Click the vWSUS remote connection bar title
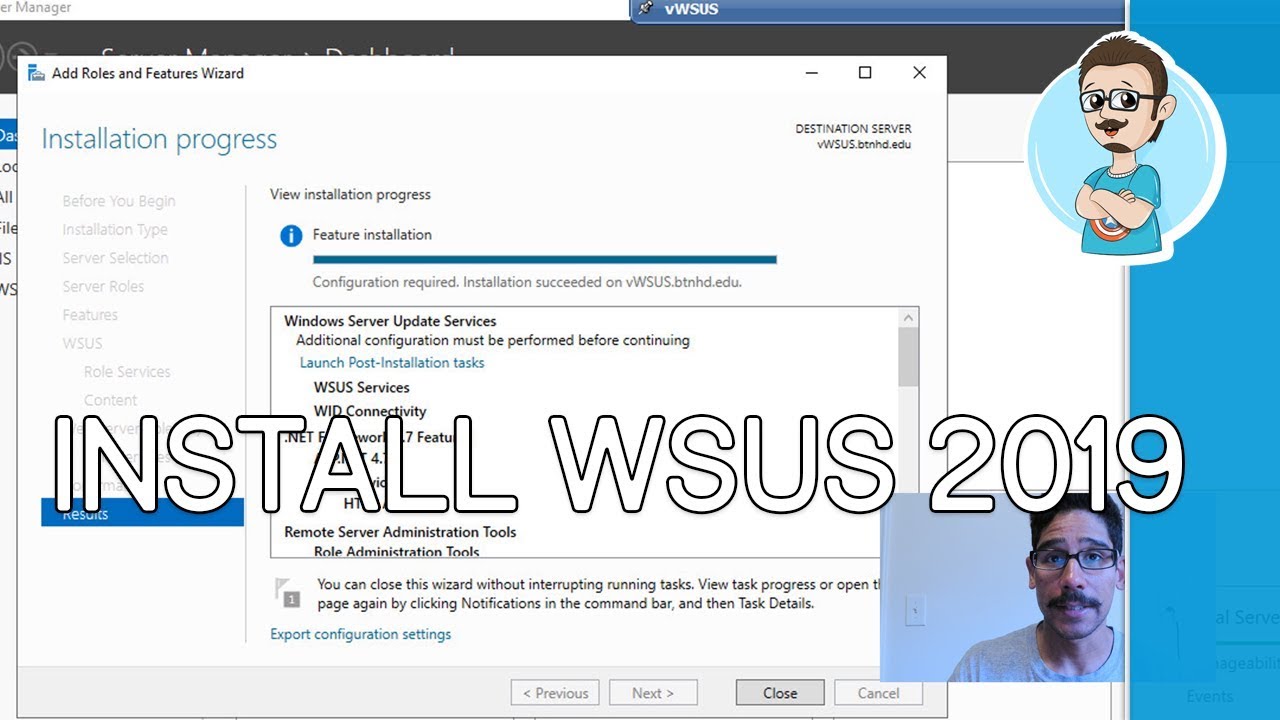Image resolution: width=1280 pixels, height=720 pixels. coord(692,9)
